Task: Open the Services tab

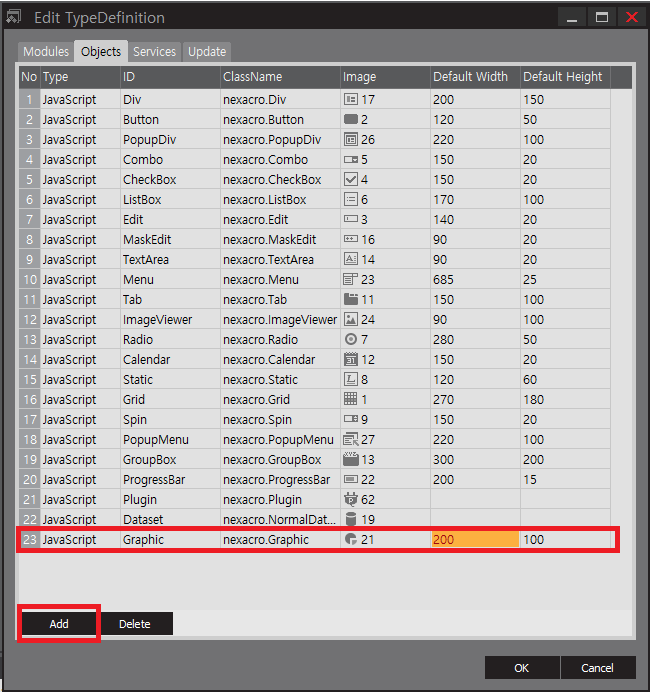Action: coord(154,52)
